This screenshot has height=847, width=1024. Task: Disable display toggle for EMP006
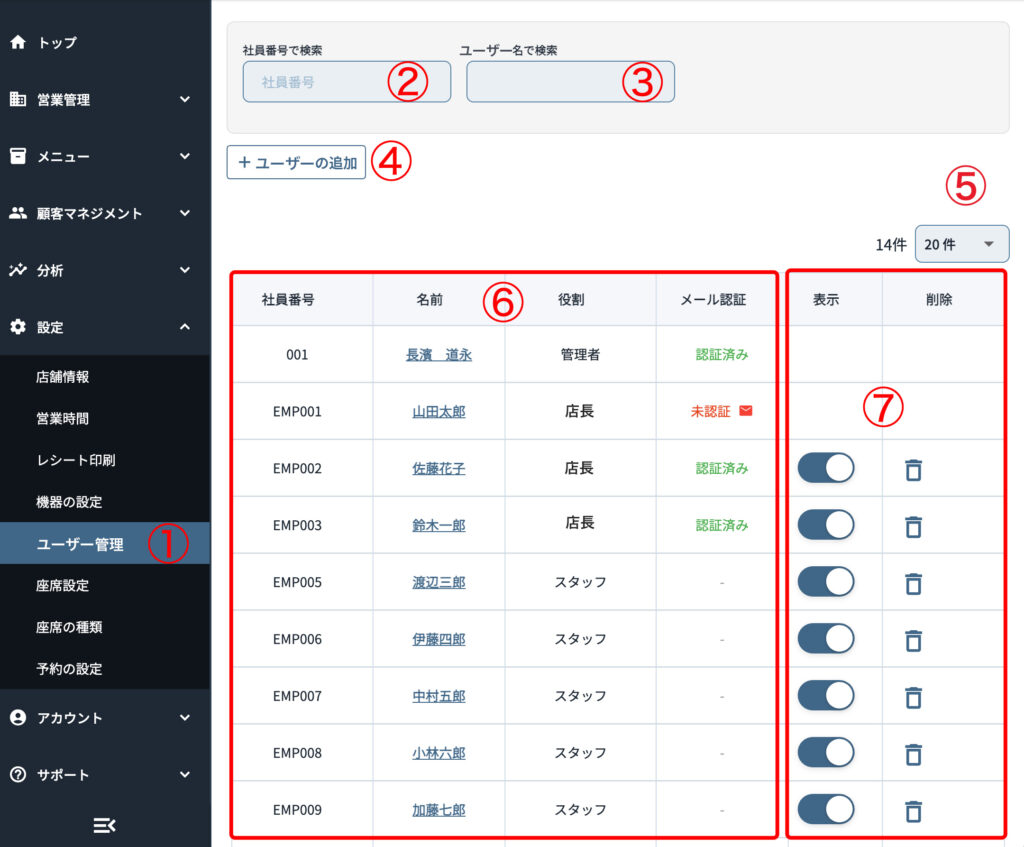pyautogui.click(x=826, y=639)
